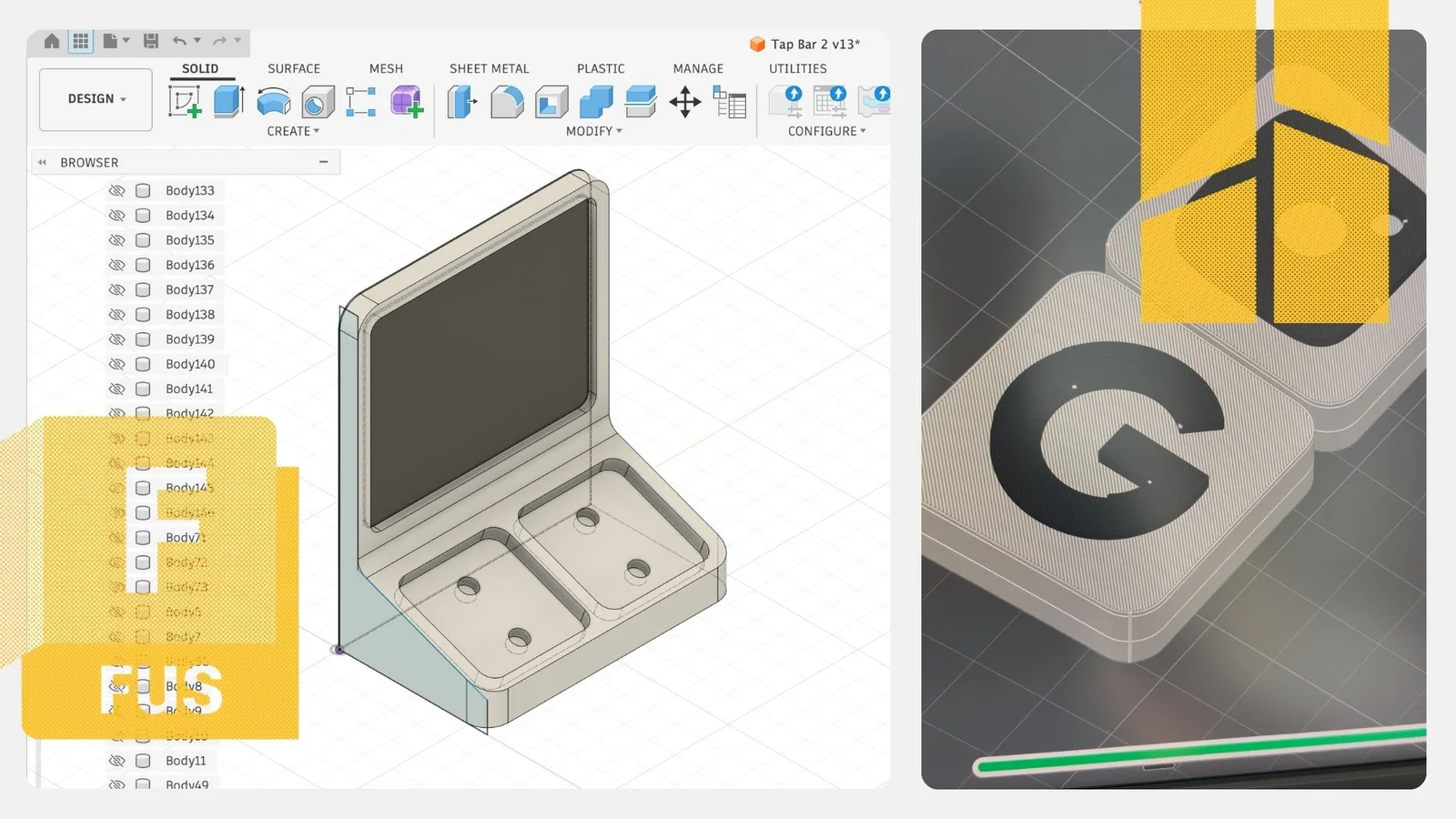The height and width of the screenshot is (819, 1456).
Task: Open the File icon dropdown arrow
Action: pyautogui.click(x=126, y=41)
